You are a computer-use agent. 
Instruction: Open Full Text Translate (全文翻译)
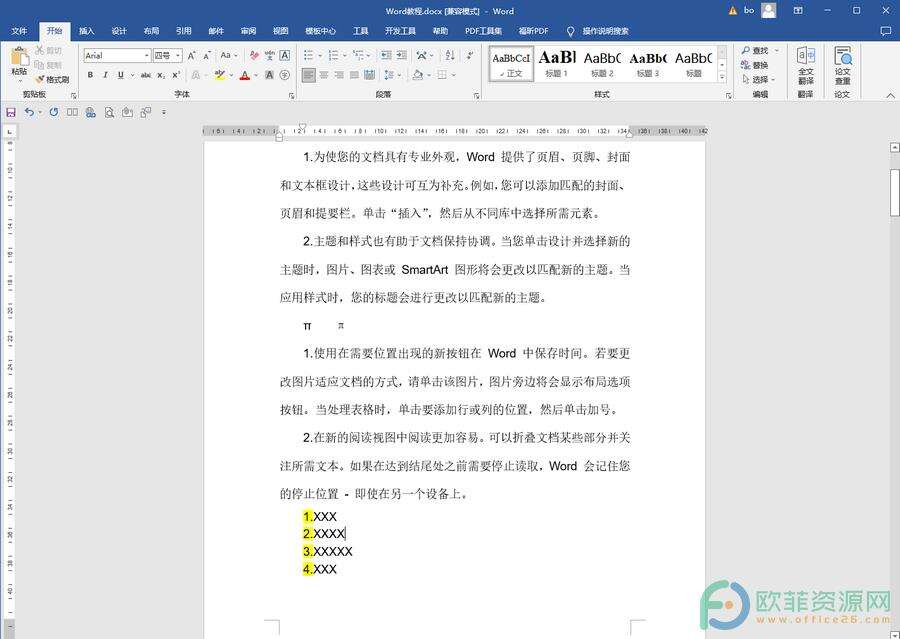pos(806,65)
